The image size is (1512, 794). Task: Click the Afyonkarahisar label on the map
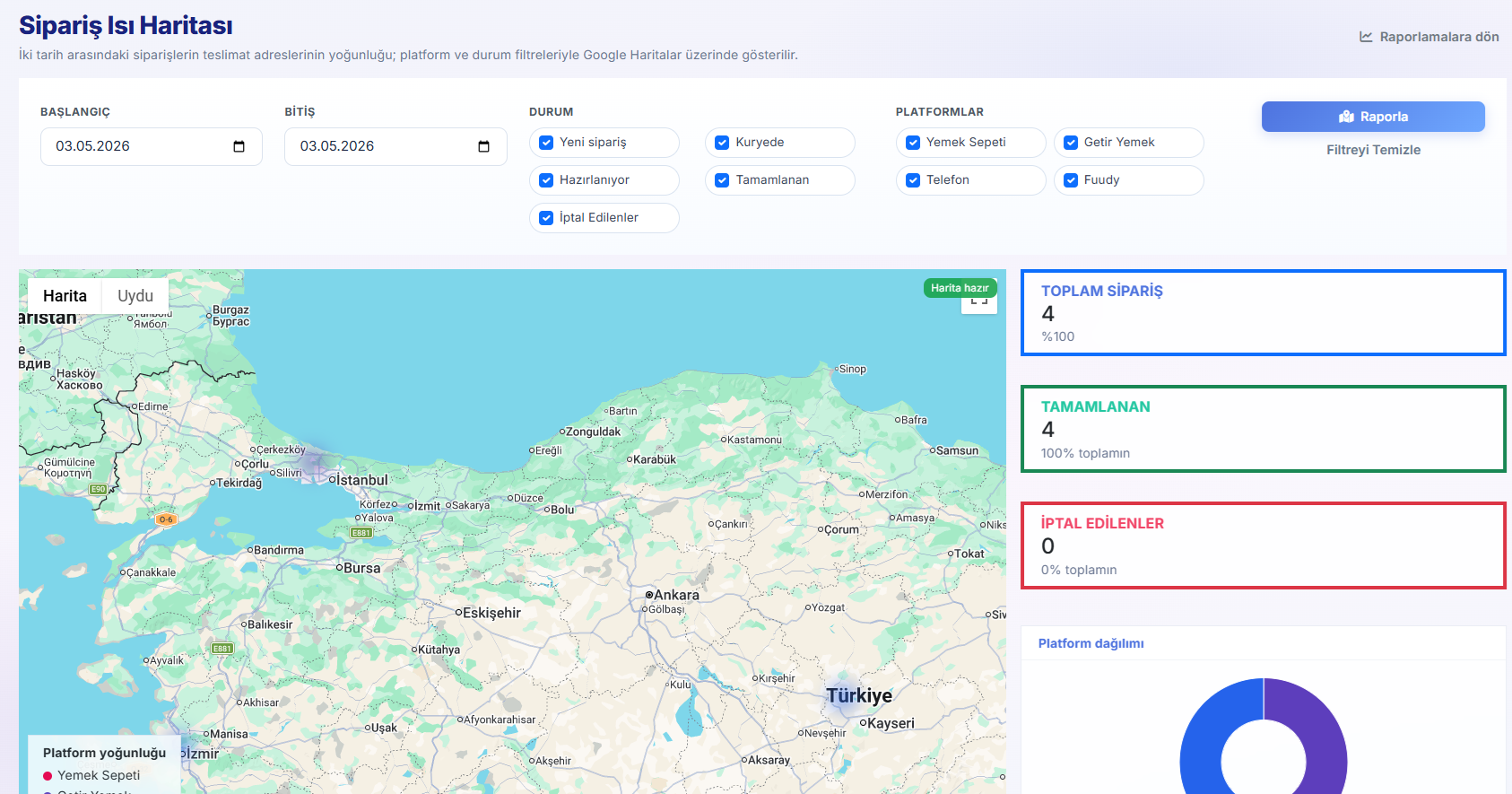pyautogui.click(x=500, y=720)
